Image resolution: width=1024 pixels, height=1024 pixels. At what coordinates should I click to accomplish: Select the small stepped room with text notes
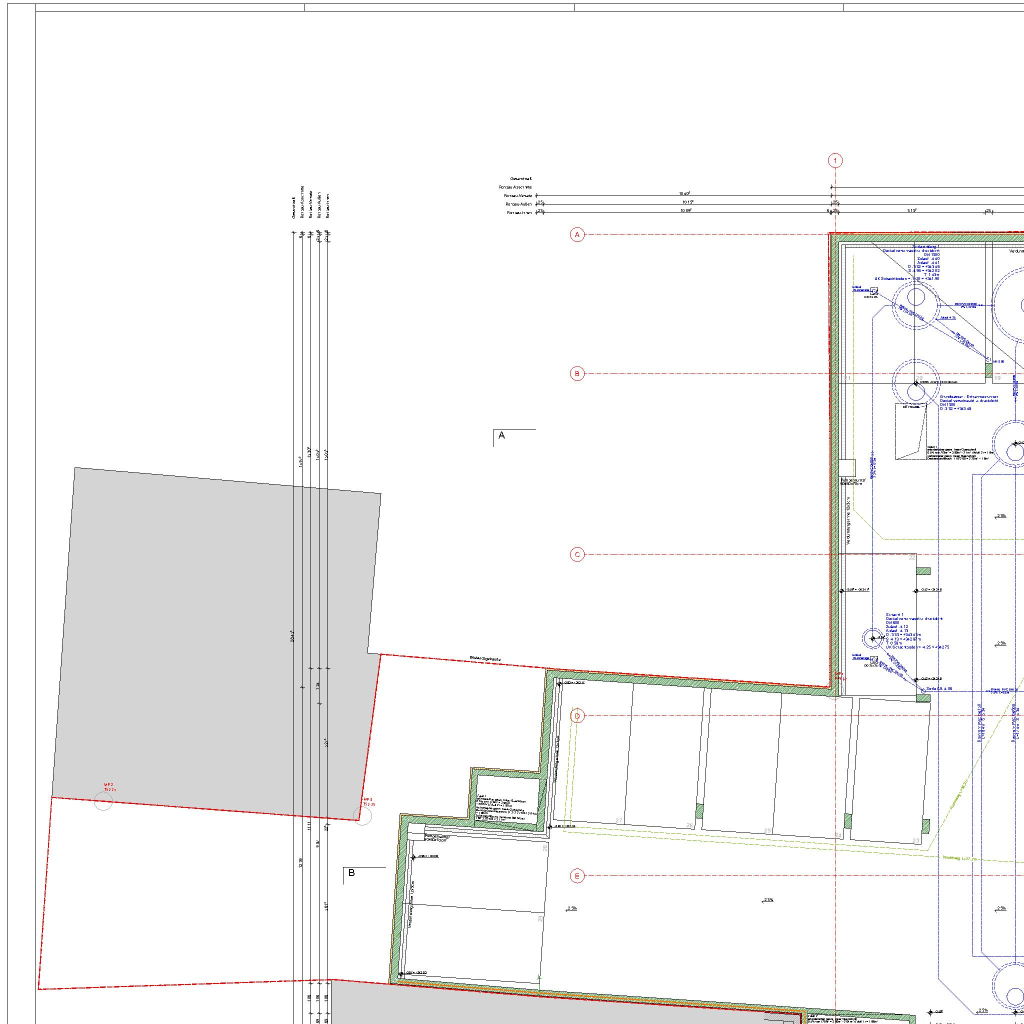click(x=506, y=798)
